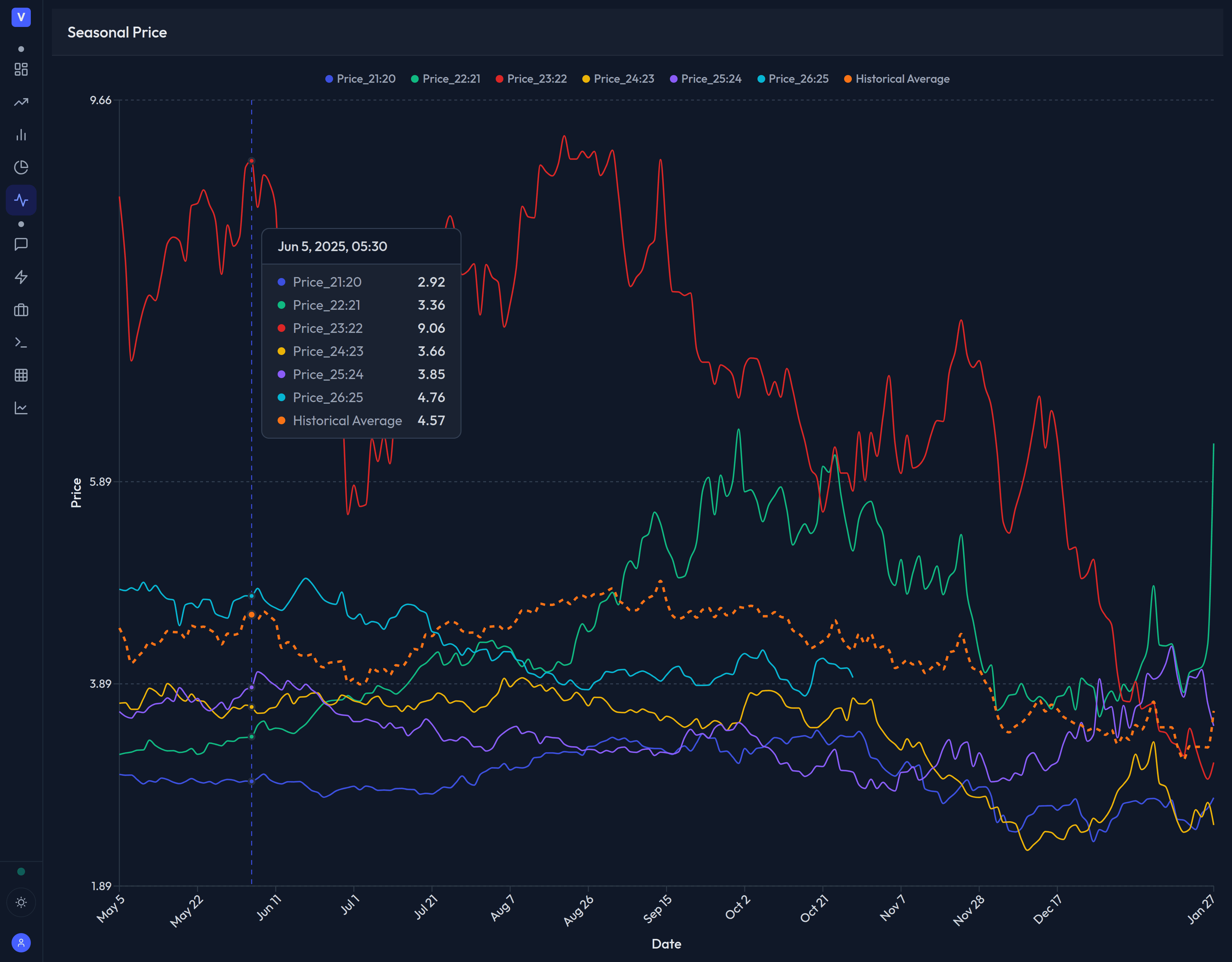Open the dashboard overview panel
The height and width of the screenshot is (962, 1232).
pyautogui.click(x=21, y=69)
